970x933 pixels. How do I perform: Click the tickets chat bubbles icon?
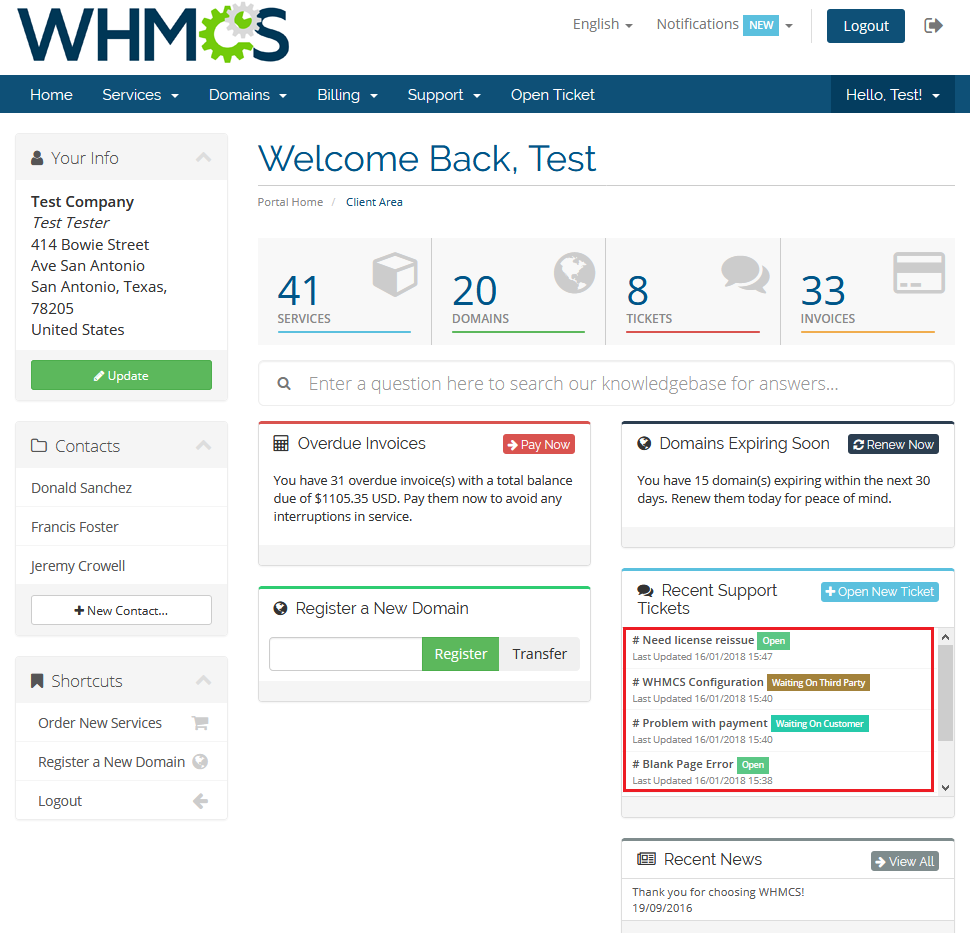(745, 273)
